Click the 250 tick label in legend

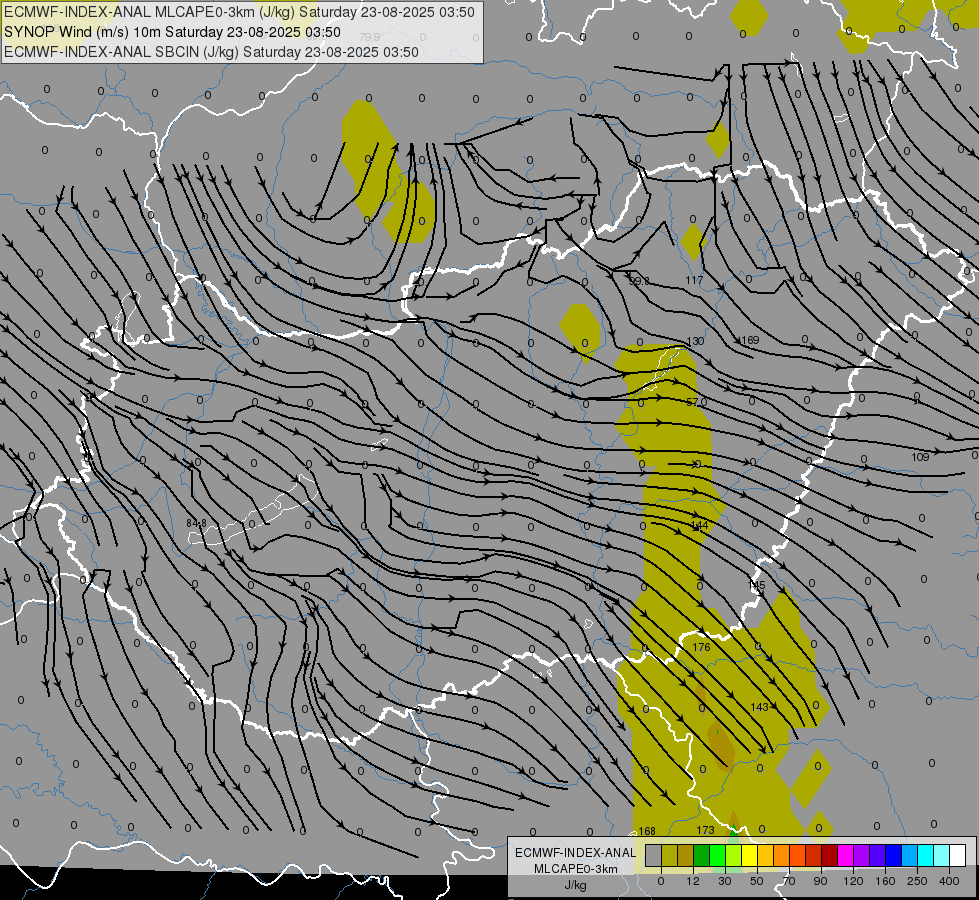pyautogui.click(x=917, y=881)
